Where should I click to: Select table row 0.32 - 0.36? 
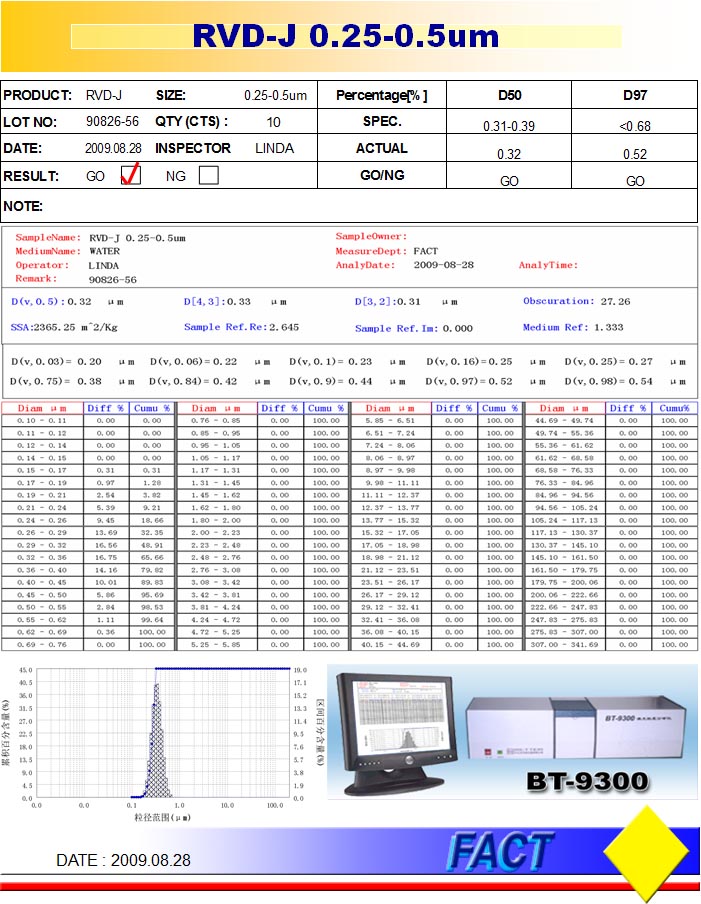(x=88, y=558)
